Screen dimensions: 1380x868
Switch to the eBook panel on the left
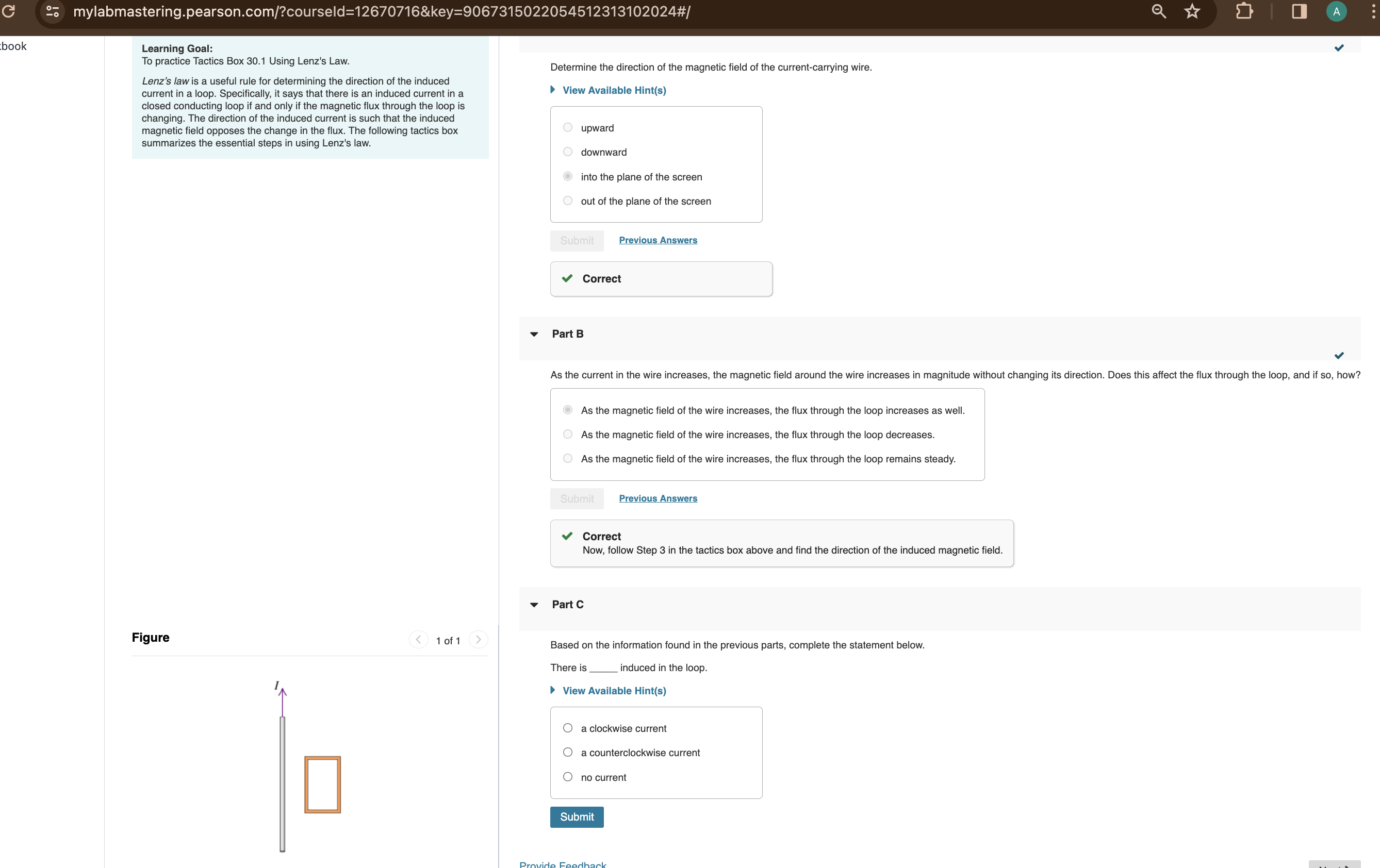tap(13, 46)
